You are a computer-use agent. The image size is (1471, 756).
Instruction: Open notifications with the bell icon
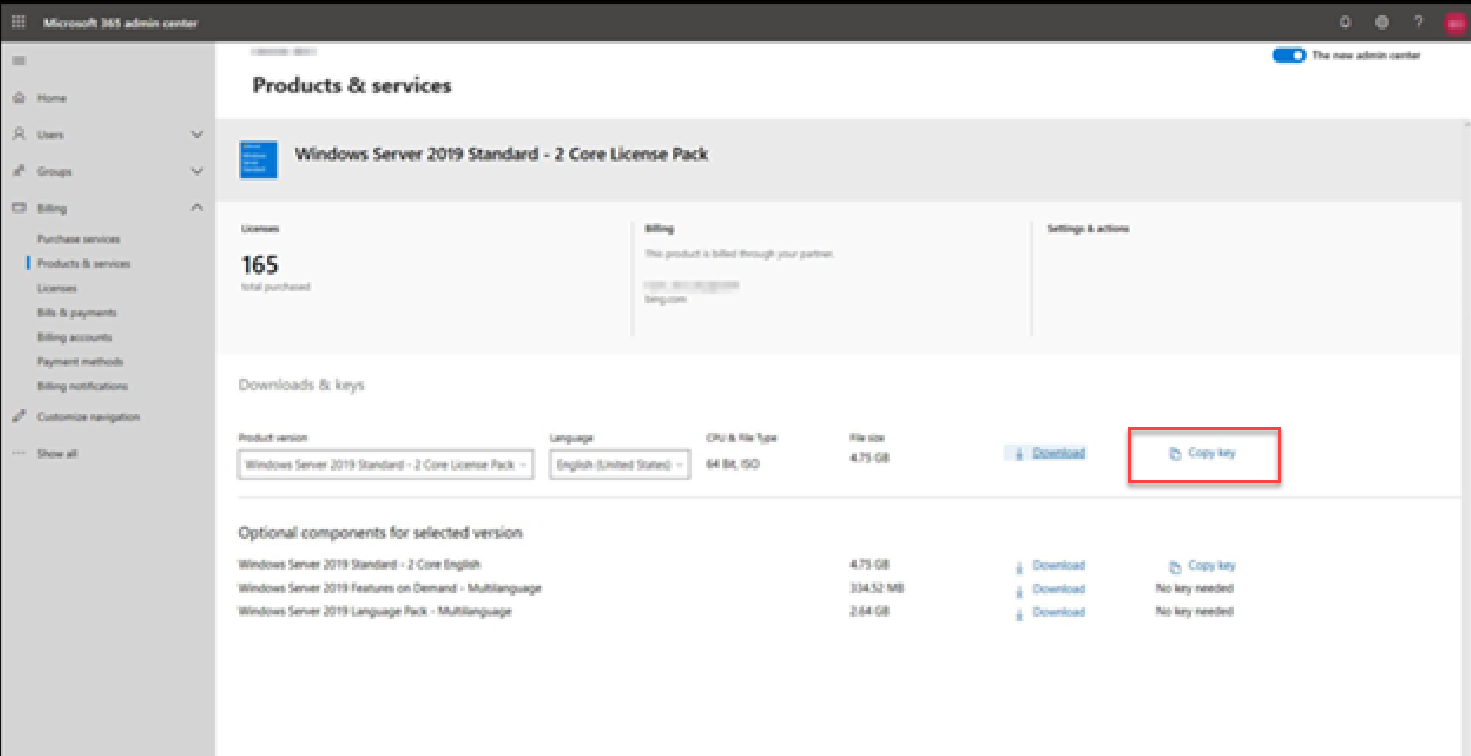click(1345, 21)
